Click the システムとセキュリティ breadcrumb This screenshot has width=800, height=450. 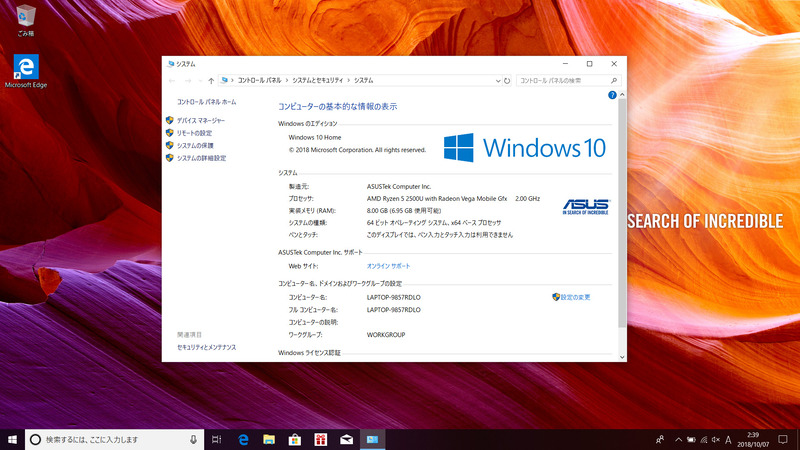tap(318, 81)
